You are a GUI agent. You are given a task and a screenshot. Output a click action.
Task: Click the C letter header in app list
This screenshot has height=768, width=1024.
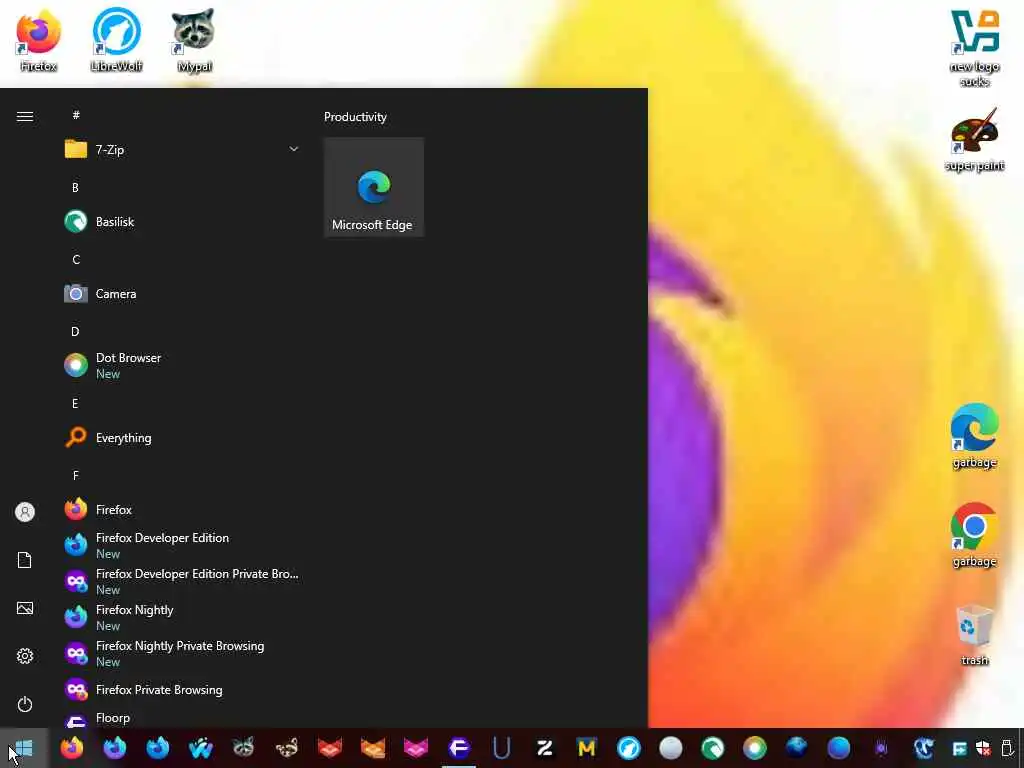(76, 259)
